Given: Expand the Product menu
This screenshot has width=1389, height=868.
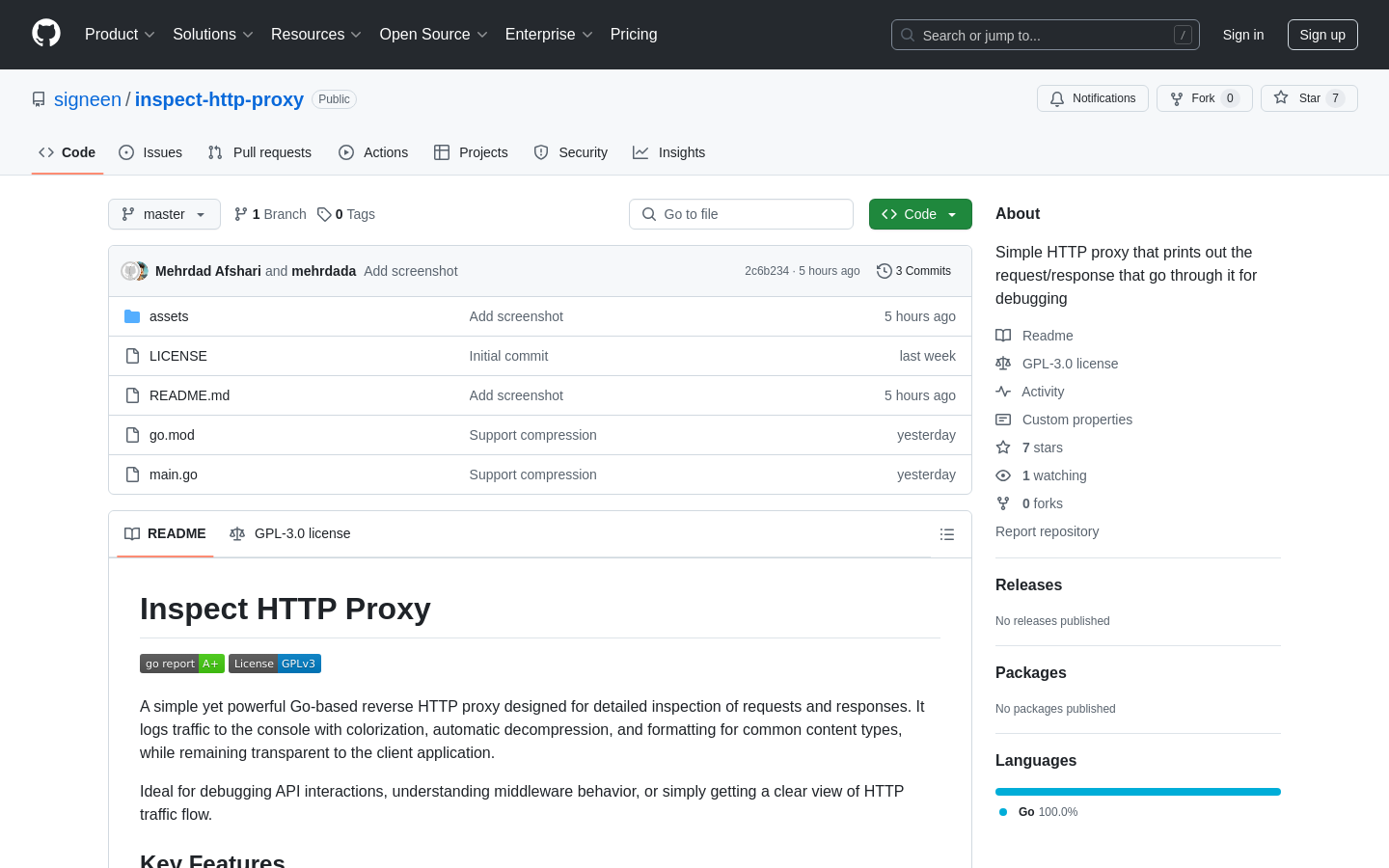Looking at the screenshot, I should tap(120, 35).
